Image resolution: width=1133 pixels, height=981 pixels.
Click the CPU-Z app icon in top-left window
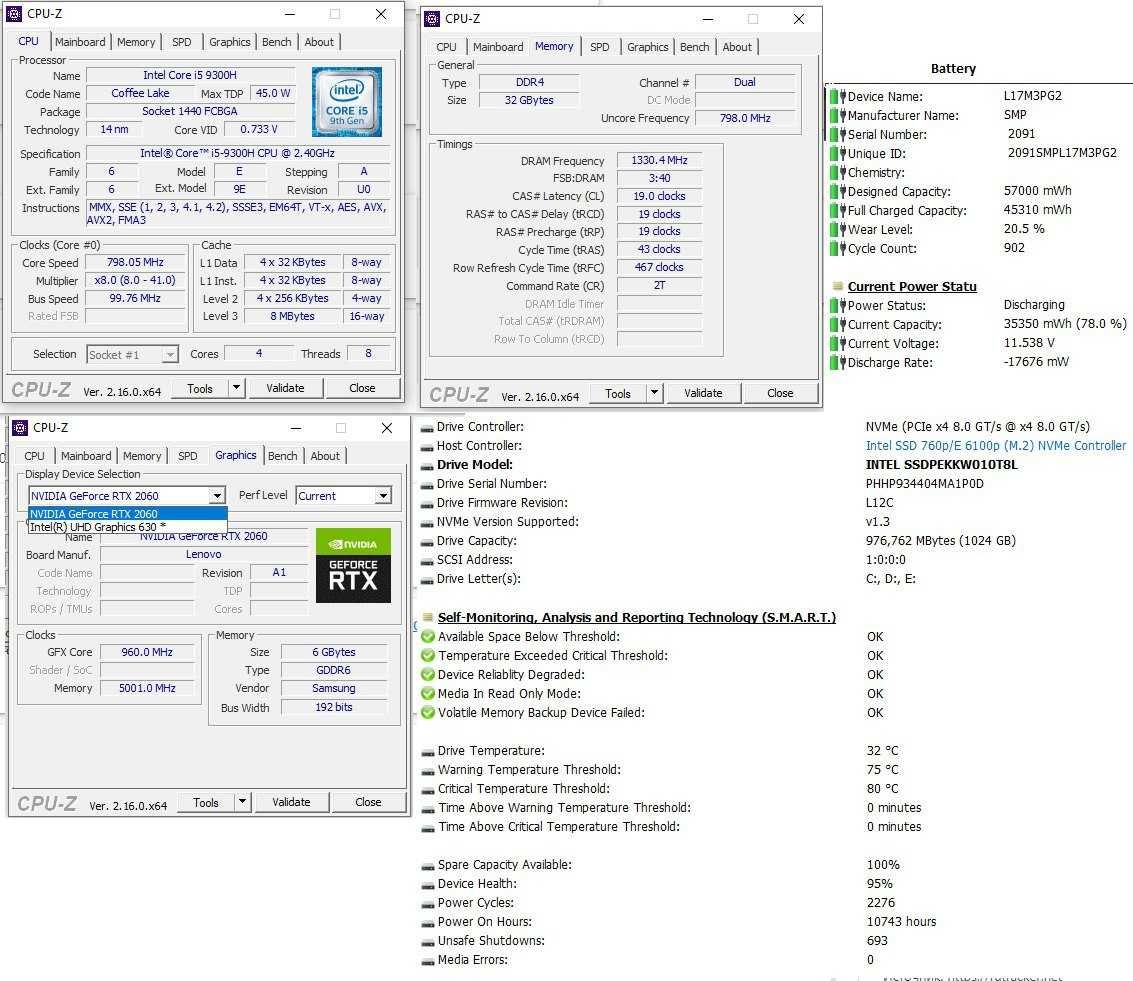coord(14,14)
